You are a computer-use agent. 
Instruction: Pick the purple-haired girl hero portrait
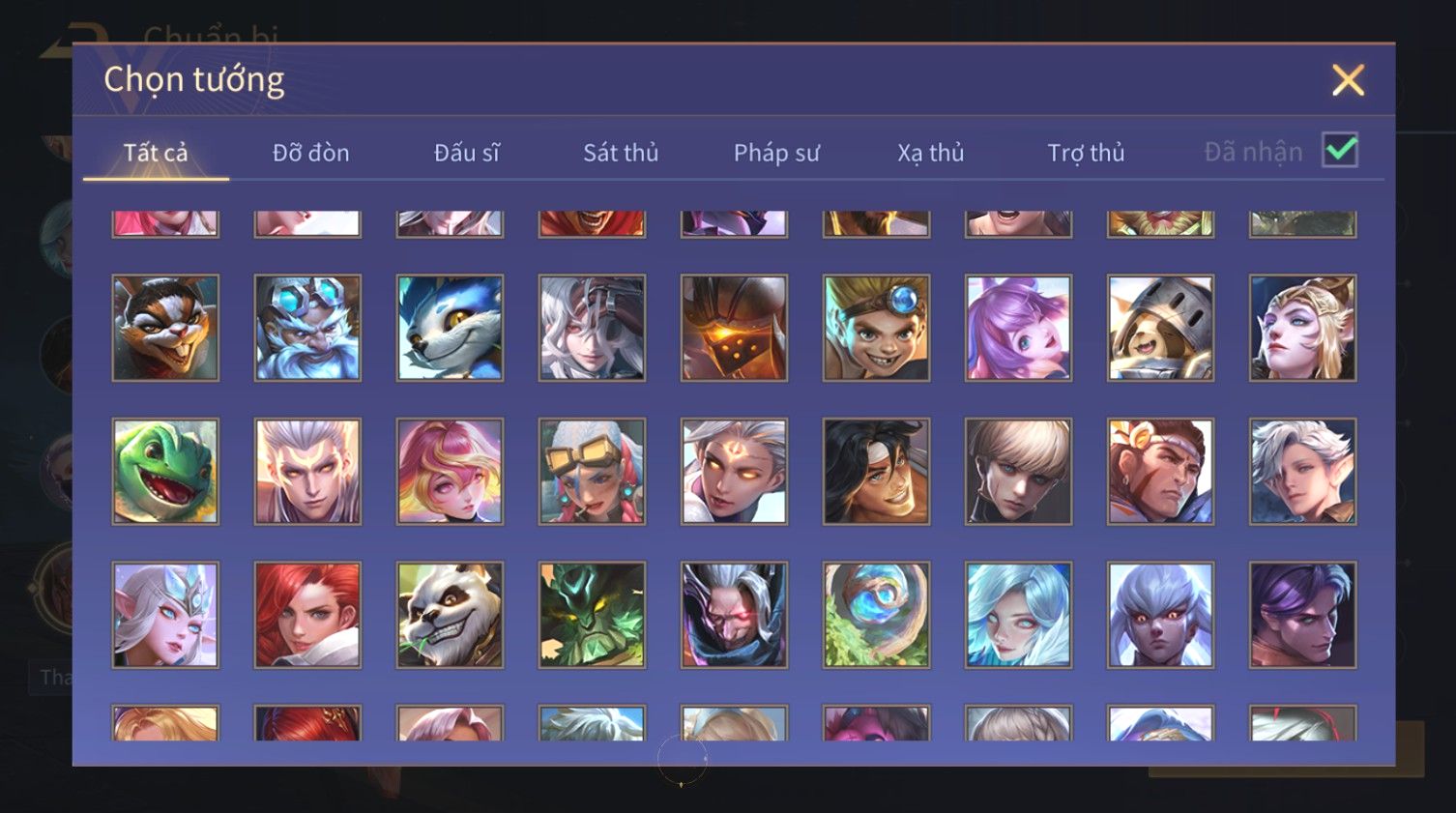(x=1018, y=328)
